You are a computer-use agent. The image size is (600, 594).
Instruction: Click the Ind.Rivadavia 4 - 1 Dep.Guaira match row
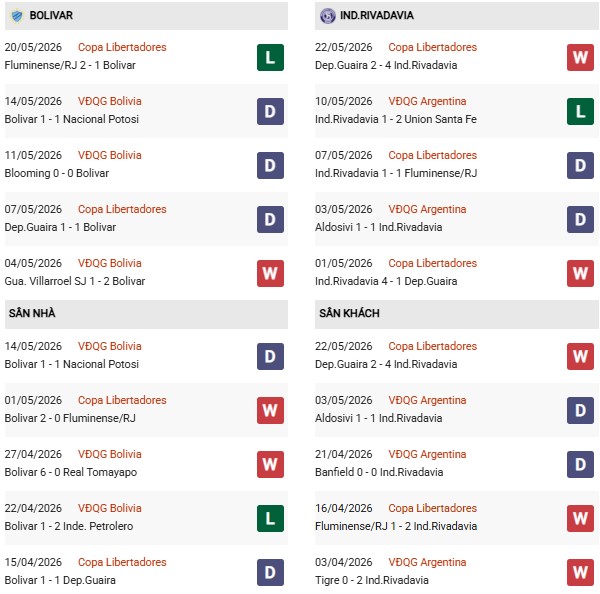coord(456,273)
